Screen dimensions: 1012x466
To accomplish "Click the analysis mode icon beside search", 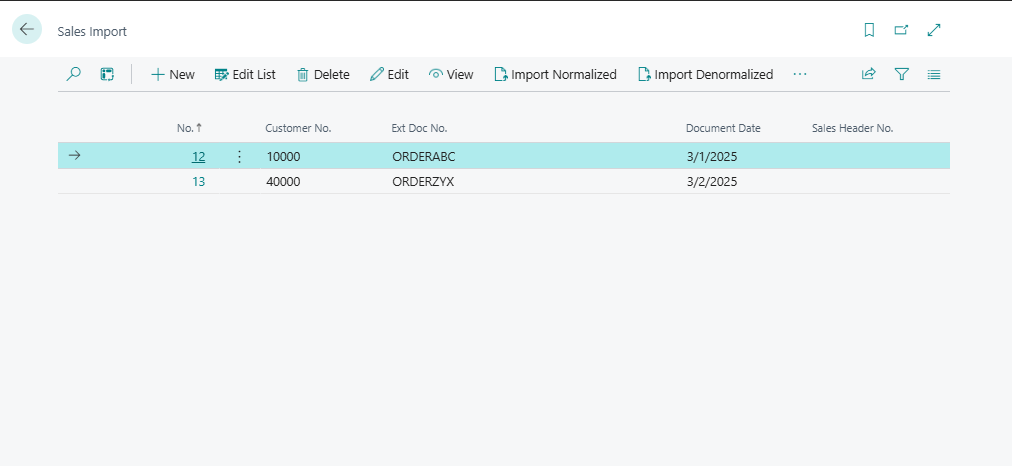I will click(107, 74).
